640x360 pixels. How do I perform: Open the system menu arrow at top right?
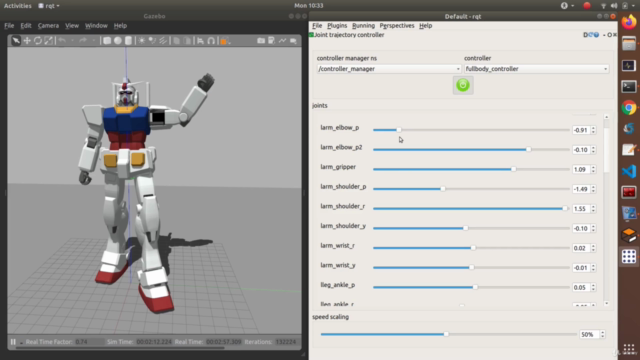coord(633,6)
